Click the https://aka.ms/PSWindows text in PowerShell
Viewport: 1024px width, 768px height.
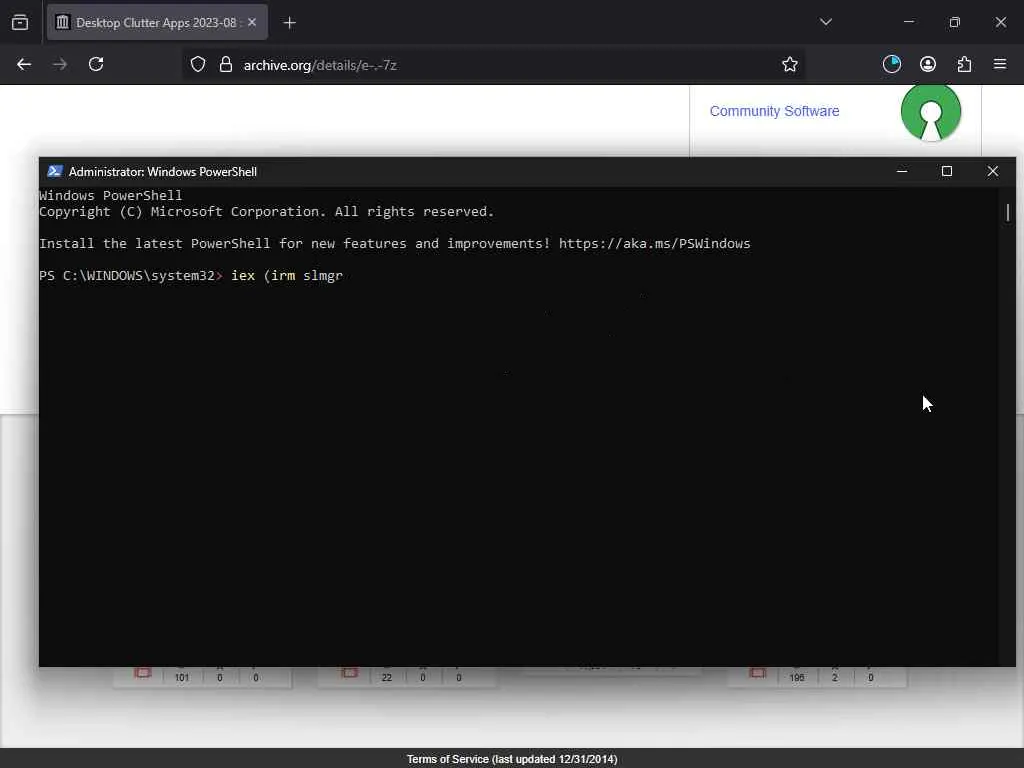(654, 244)
